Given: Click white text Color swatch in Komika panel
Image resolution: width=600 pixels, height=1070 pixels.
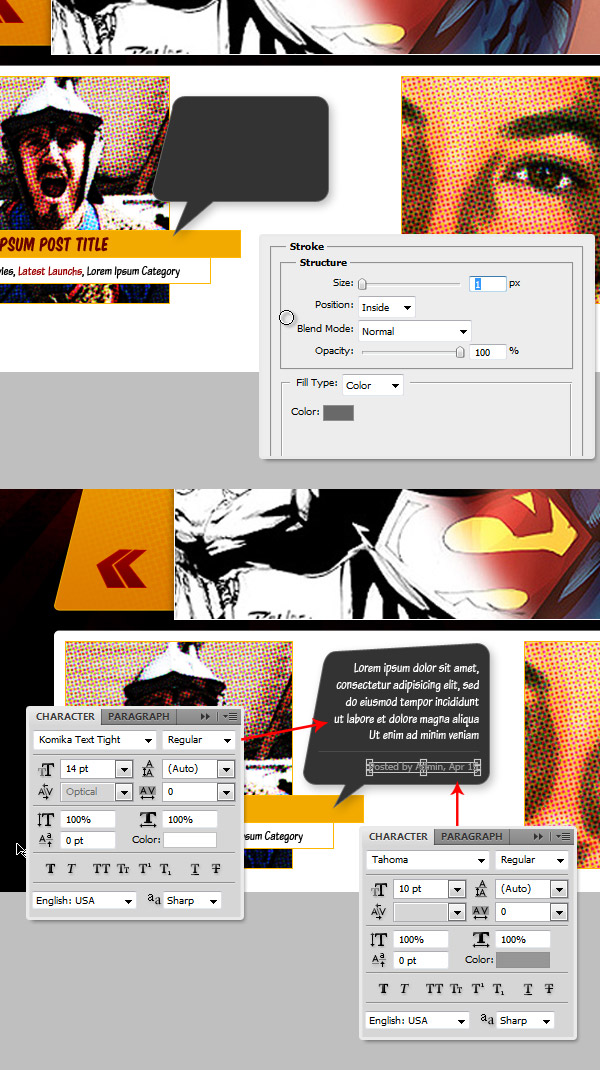Looking at the screenshot, I should (x=190, y=840).
